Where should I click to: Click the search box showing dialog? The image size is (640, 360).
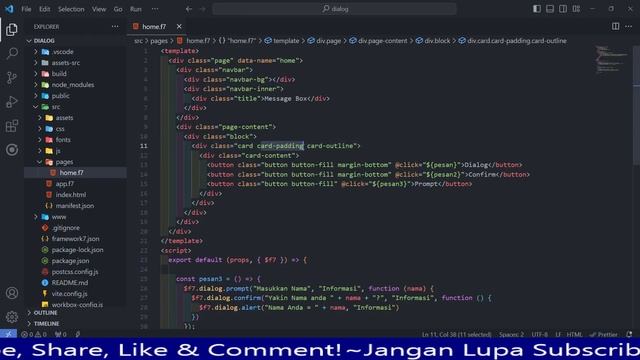[x=334, y=9]
